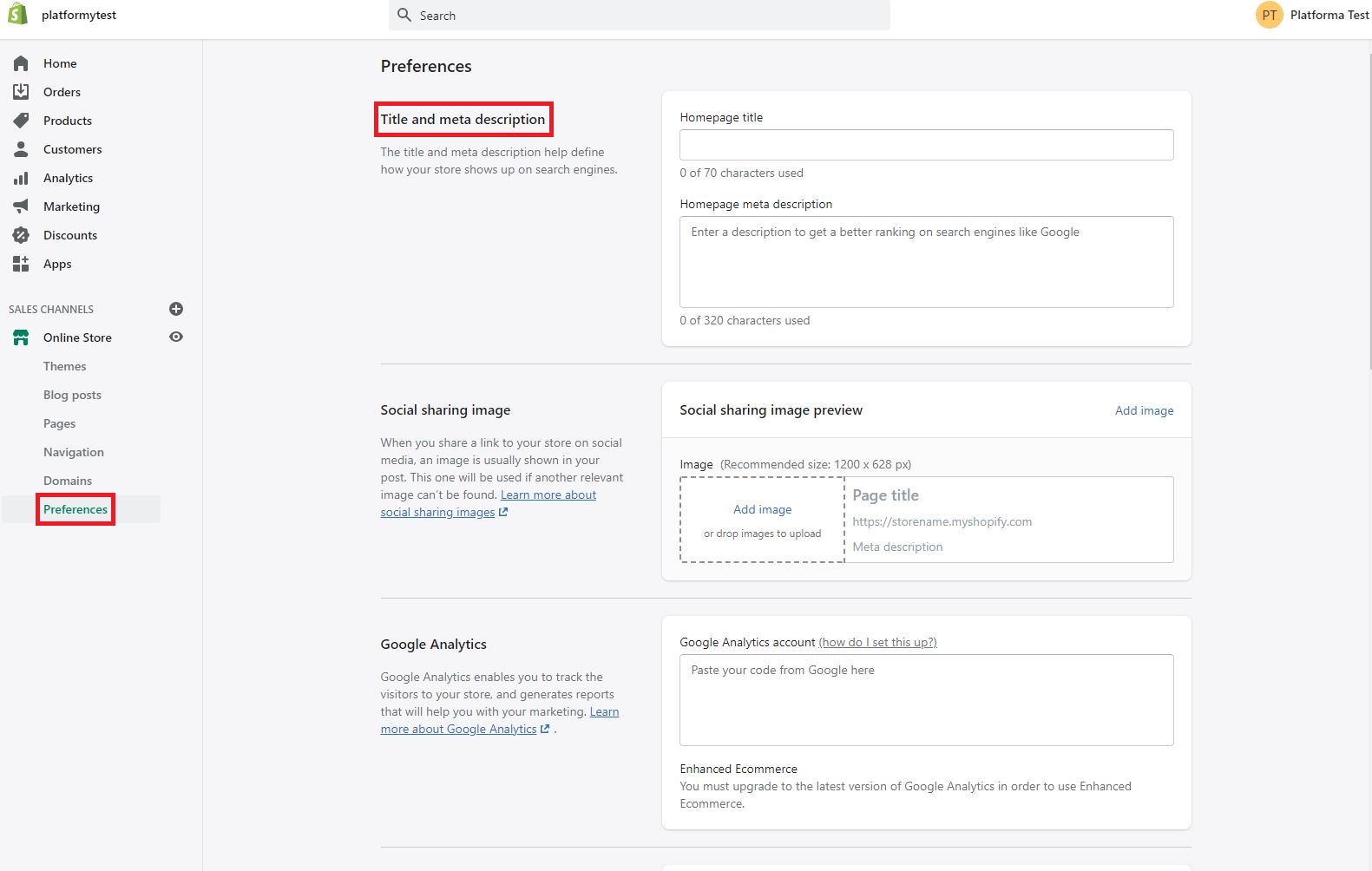Click the Google Analytics code textarea

tap(927, 700)
